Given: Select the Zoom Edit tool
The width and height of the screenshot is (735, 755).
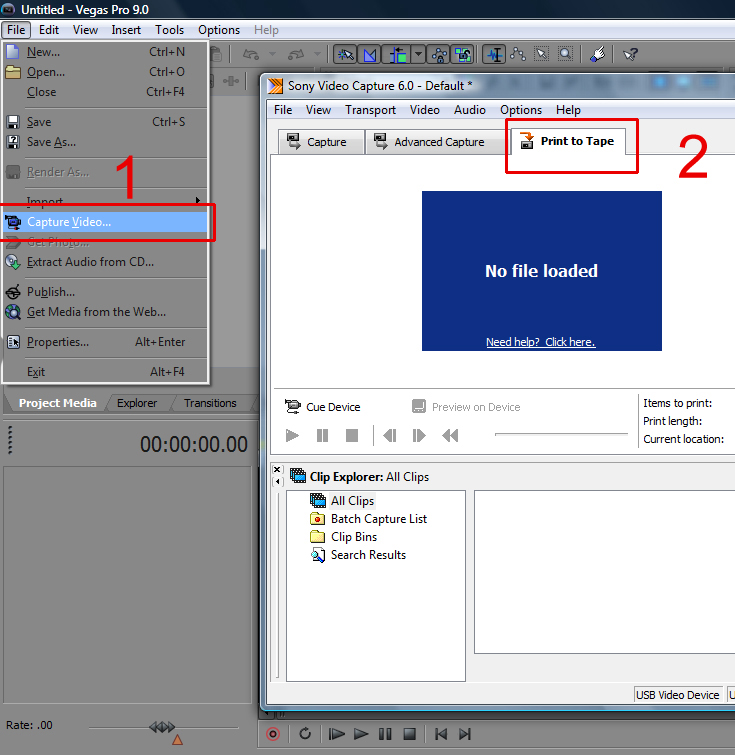Looking at the screenshot, I should tap(565, 54).
